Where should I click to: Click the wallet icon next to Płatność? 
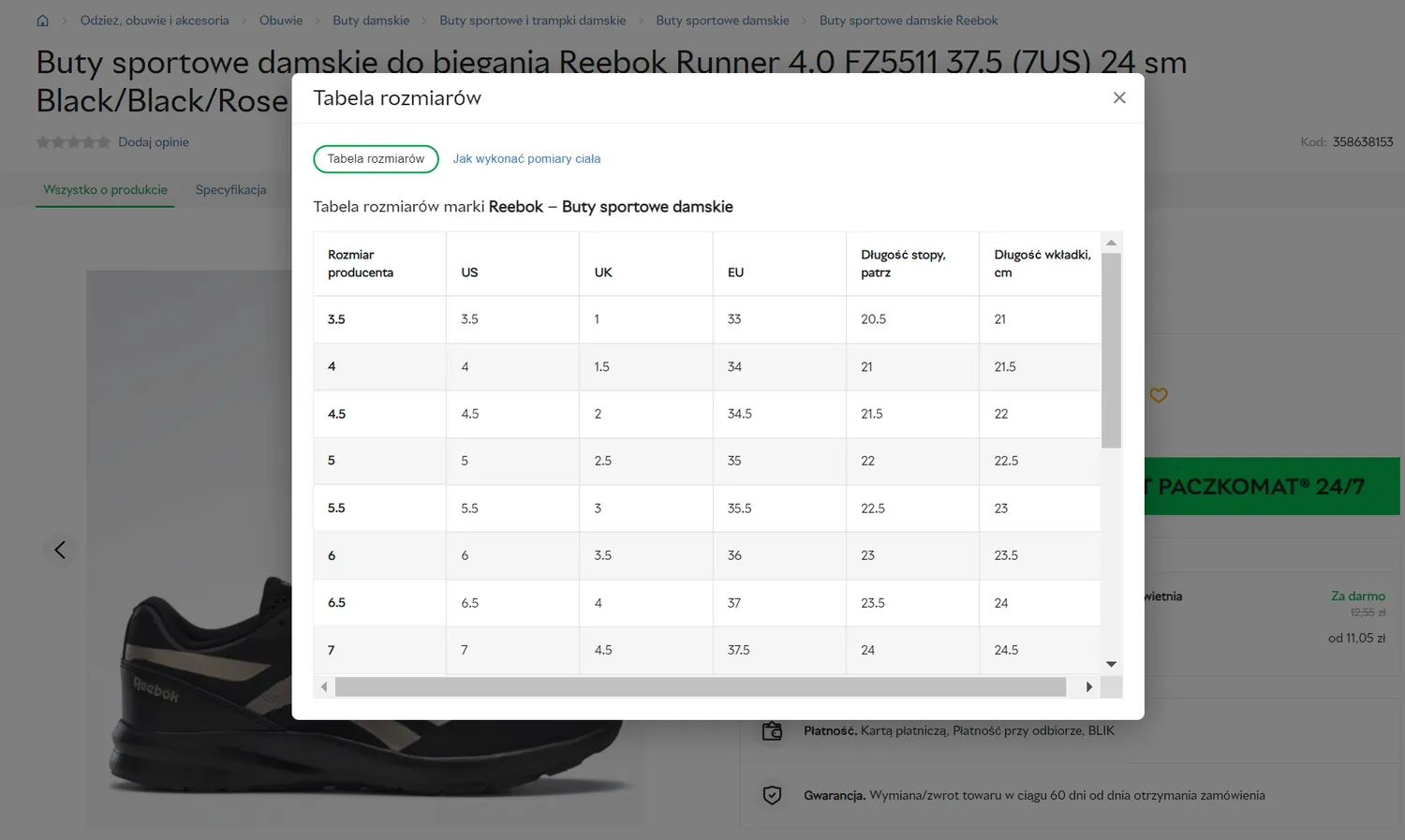[772, 731]
